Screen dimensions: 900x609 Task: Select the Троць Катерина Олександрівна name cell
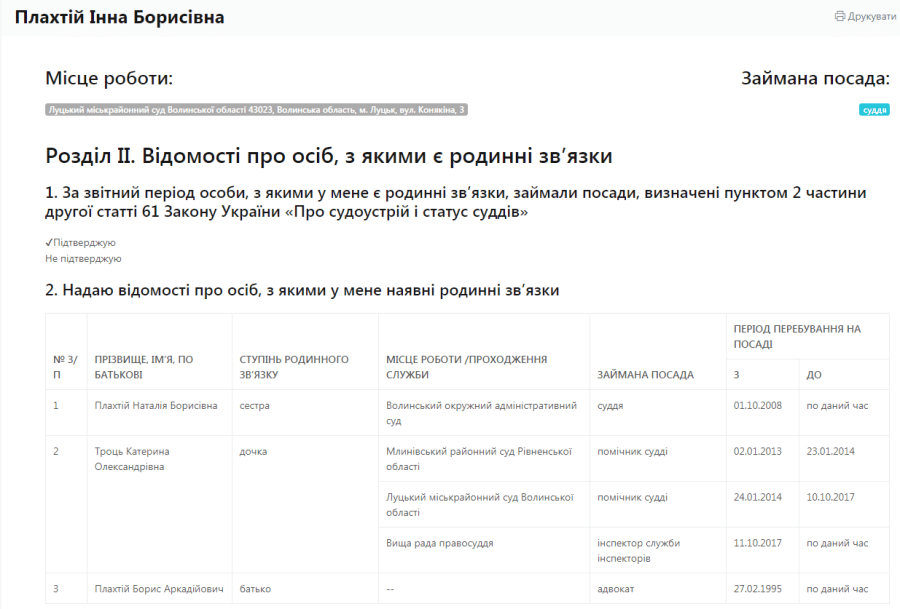(x=132, y=458)
